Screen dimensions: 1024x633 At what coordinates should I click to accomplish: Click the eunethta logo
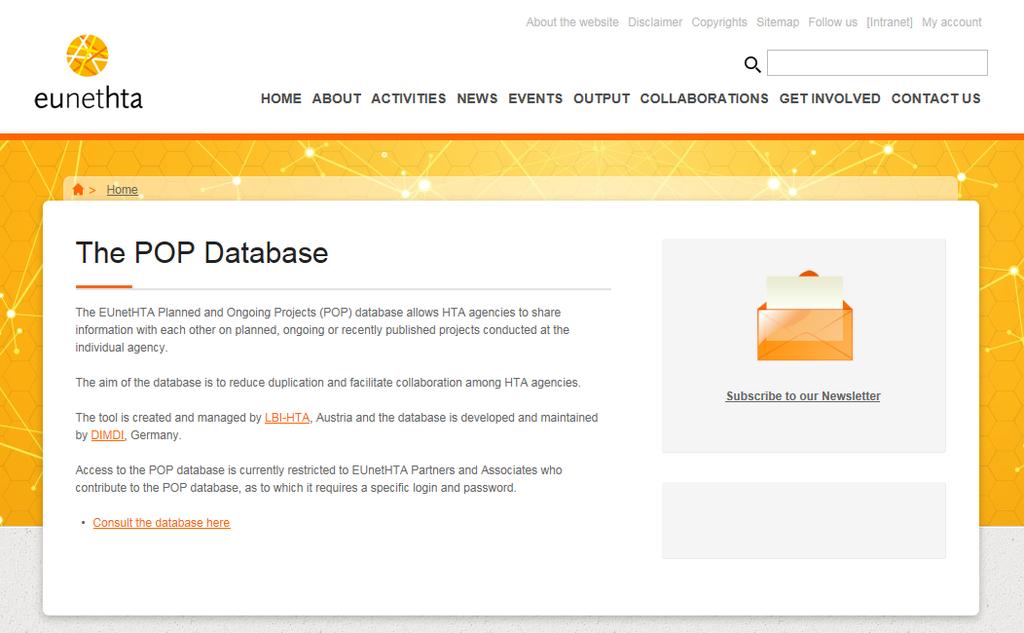[88, 73]
